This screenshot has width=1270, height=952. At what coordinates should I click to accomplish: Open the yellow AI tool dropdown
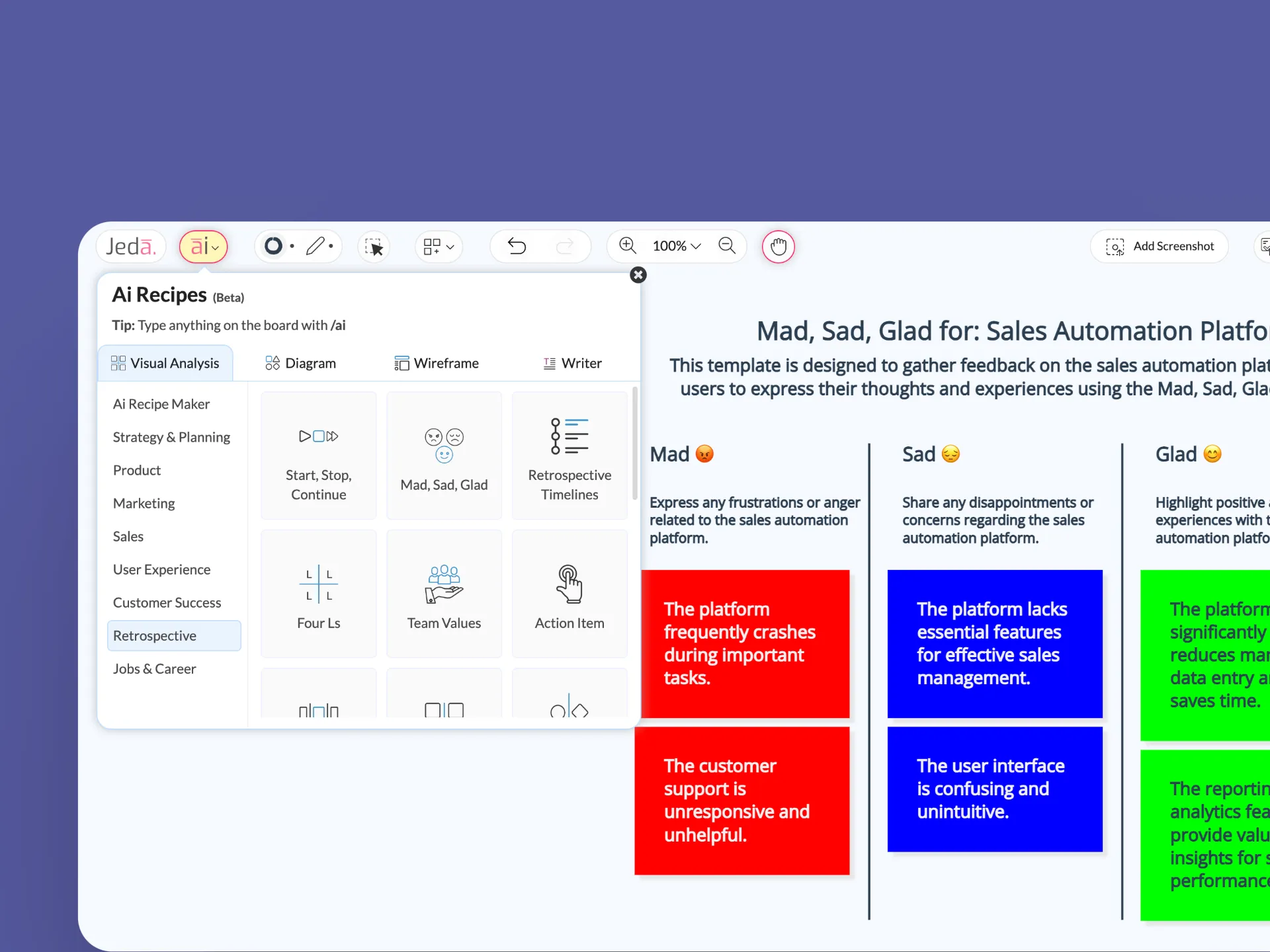click(204, 246)
